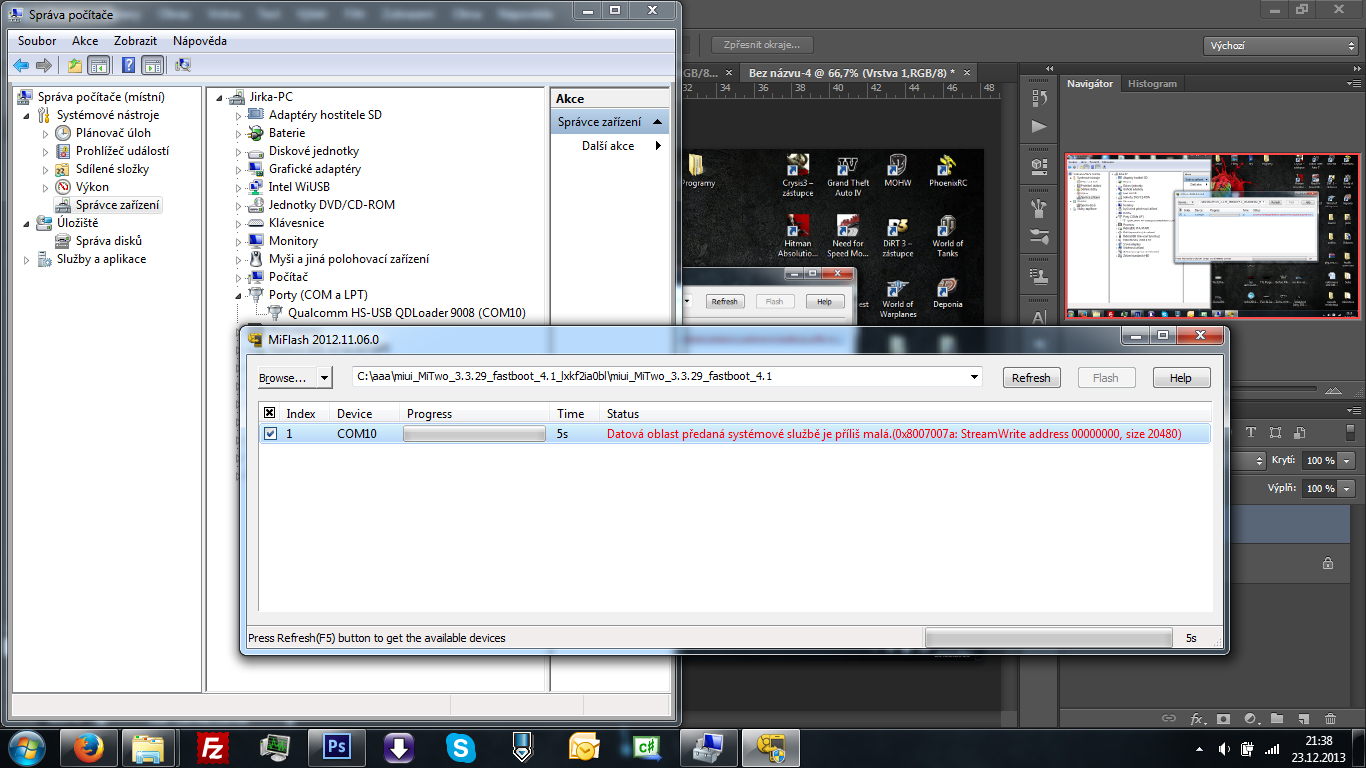This screenshot has width=1366, height=768.
Task: Expand the Baterie device category
Action: point(238,133)
